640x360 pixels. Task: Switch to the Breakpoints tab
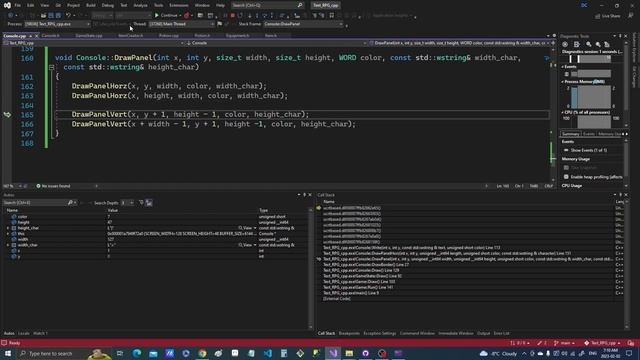coord(349,333)
